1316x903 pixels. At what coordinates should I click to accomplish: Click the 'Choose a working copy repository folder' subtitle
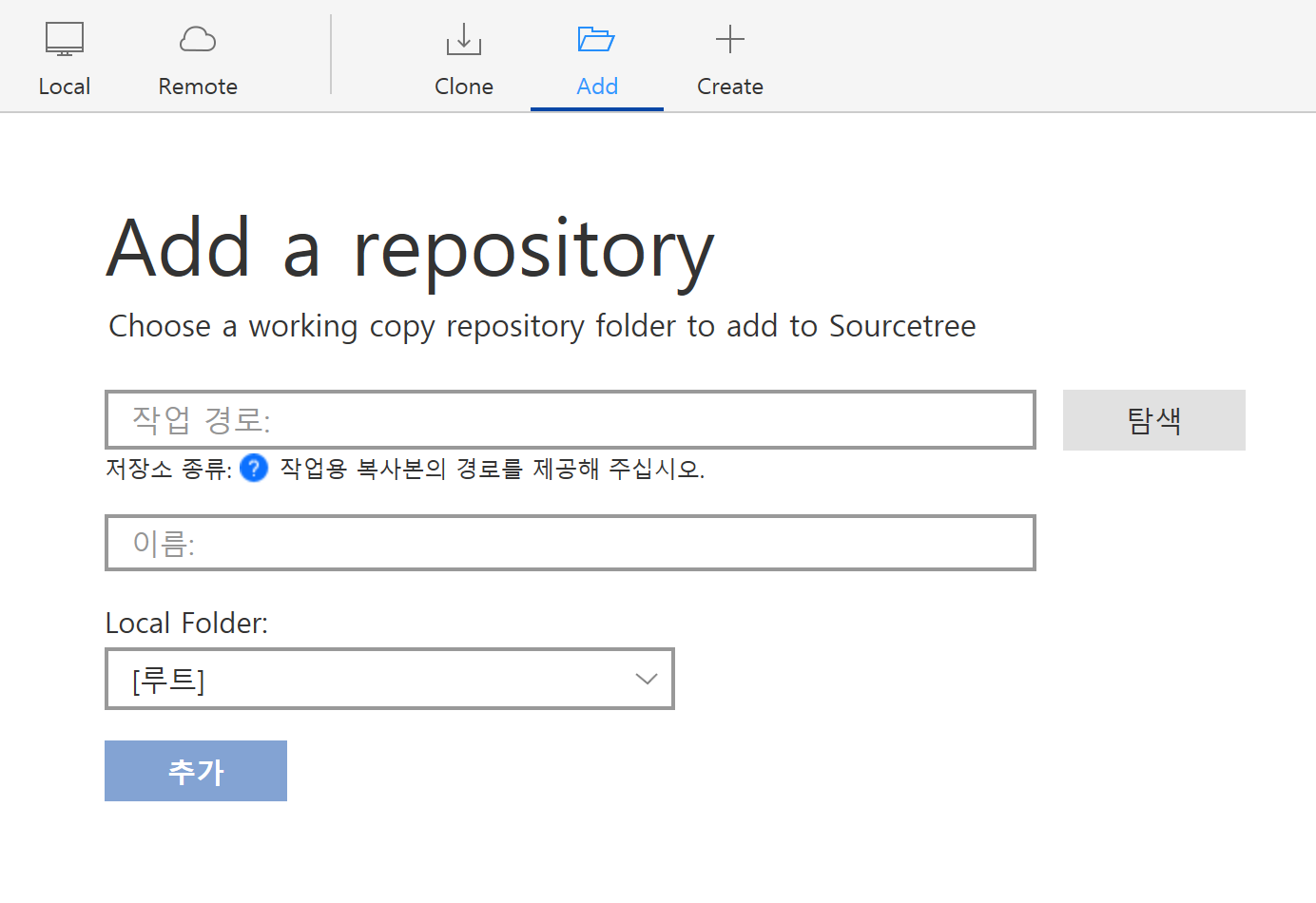(x=542, y=326)
